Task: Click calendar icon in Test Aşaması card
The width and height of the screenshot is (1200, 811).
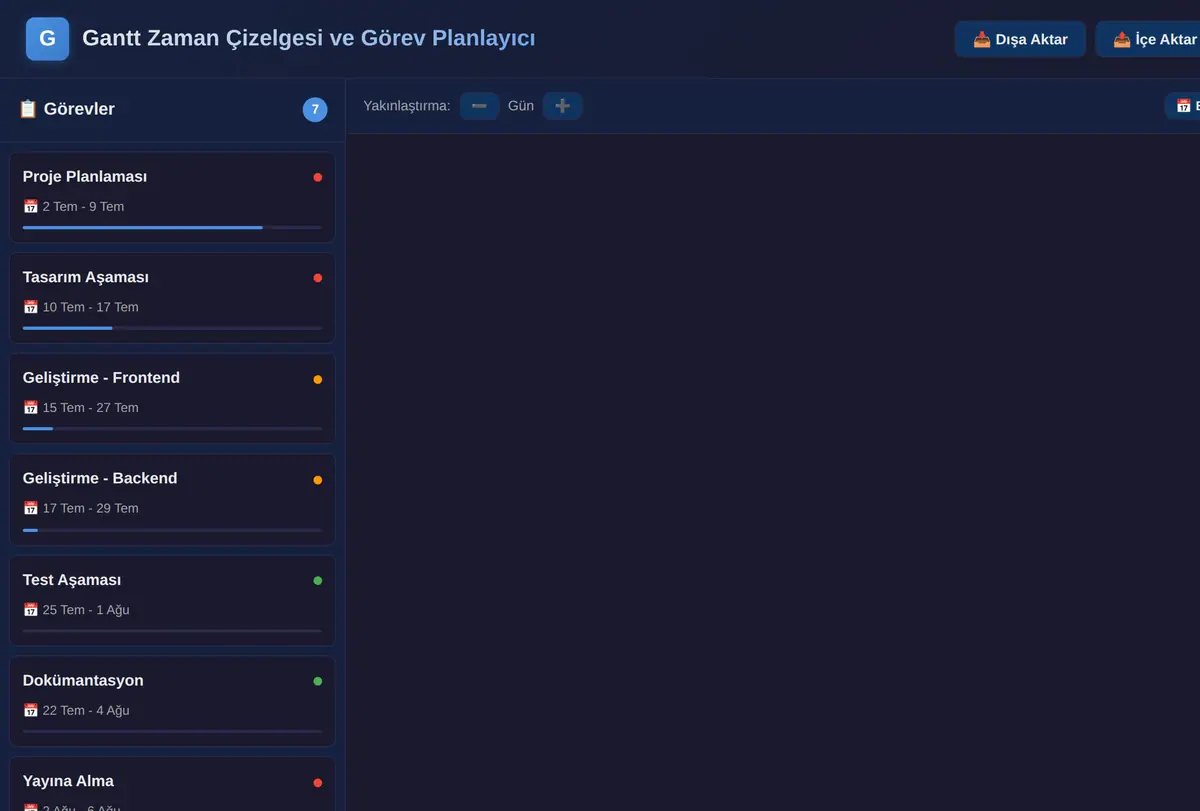Action: (30, 610)
